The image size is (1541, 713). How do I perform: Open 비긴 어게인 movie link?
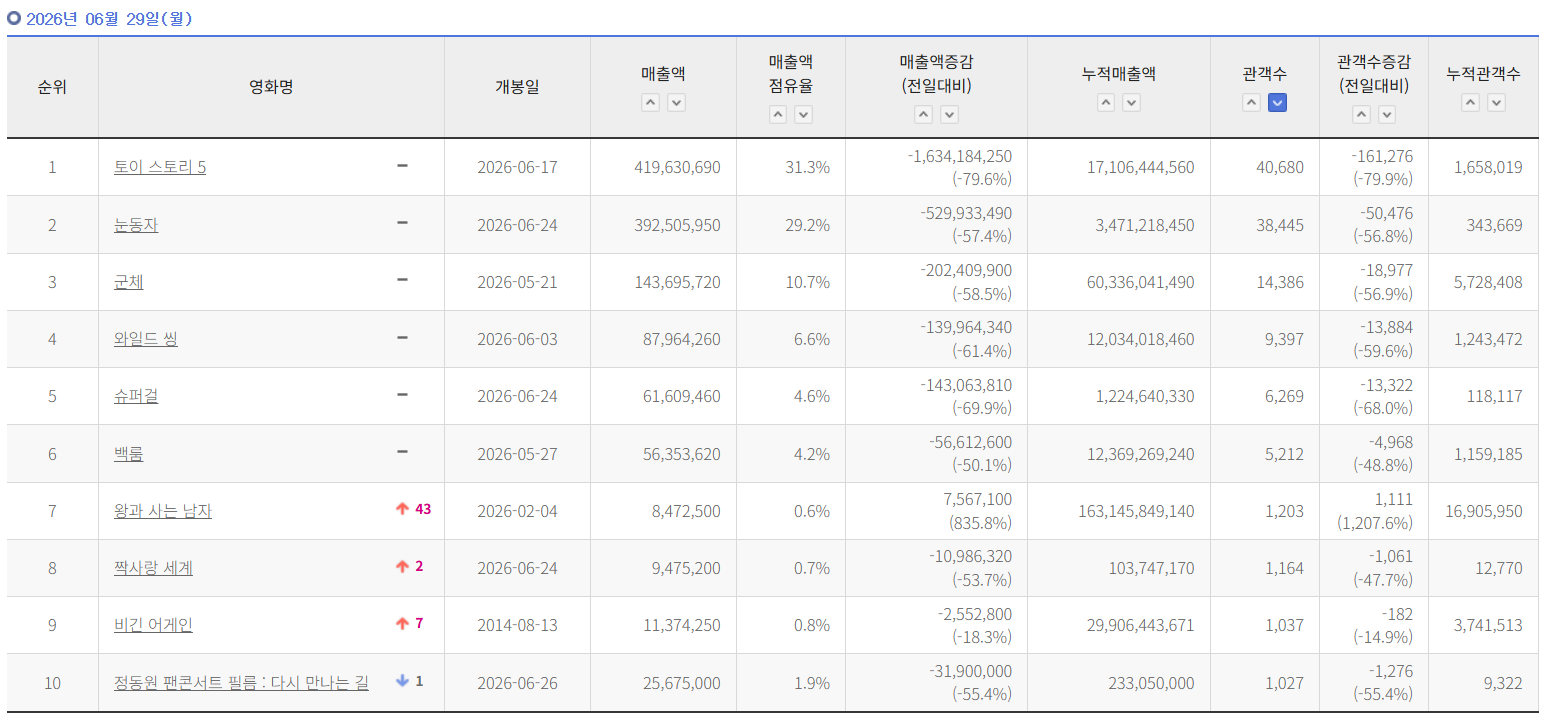(x=153, y=625)
